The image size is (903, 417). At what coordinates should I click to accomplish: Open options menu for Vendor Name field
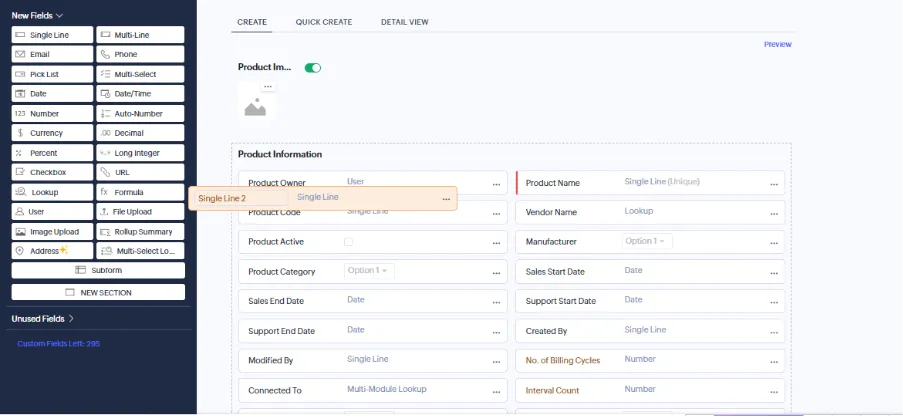pyautogui.click(x=774, y=214)
